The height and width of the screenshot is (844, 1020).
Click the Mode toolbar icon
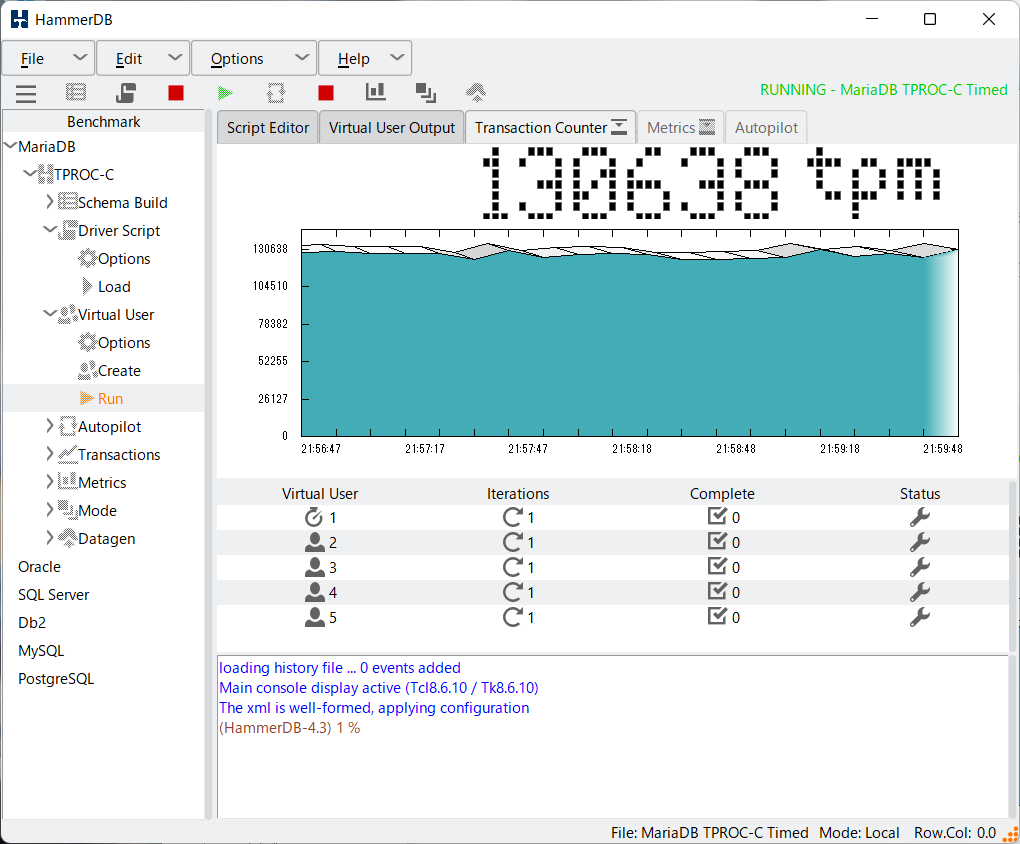[x=425, y=93]
